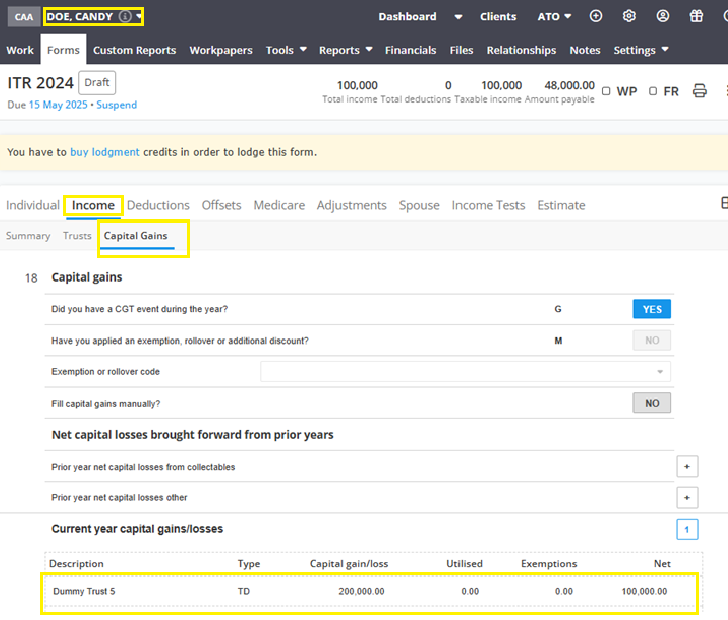Switch to the Adjustments tab
Viewport: 728px width, 620px height.
pos(351,205)
